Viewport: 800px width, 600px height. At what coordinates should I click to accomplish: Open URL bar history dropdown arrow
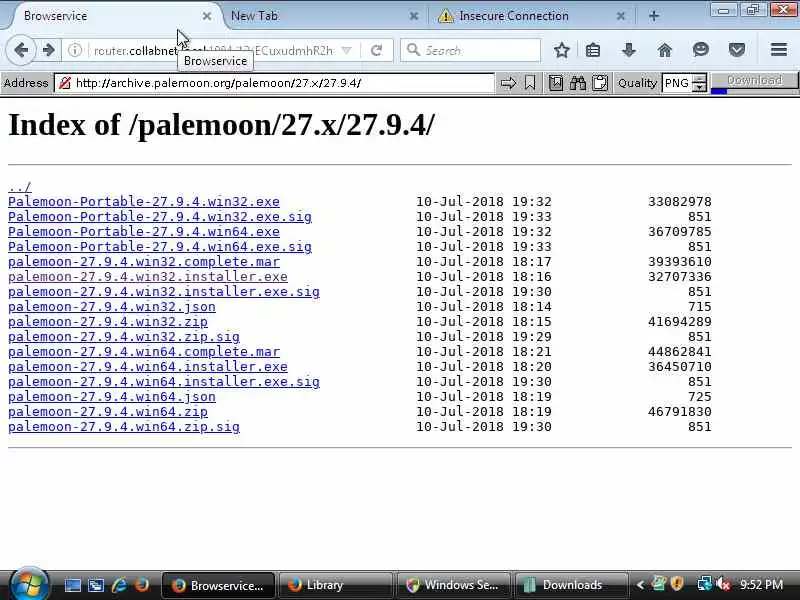click(x=347, y=50)
